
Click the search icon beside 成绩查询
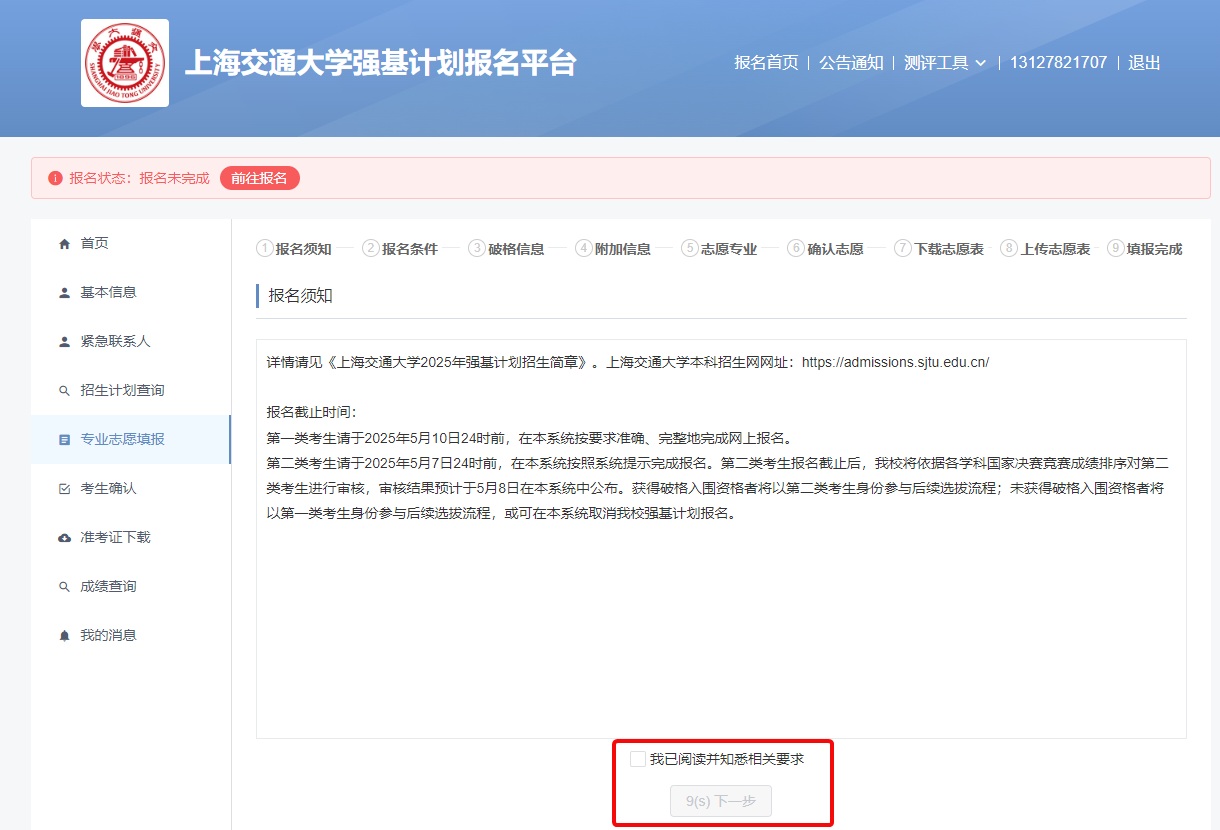tap(65, 587)
